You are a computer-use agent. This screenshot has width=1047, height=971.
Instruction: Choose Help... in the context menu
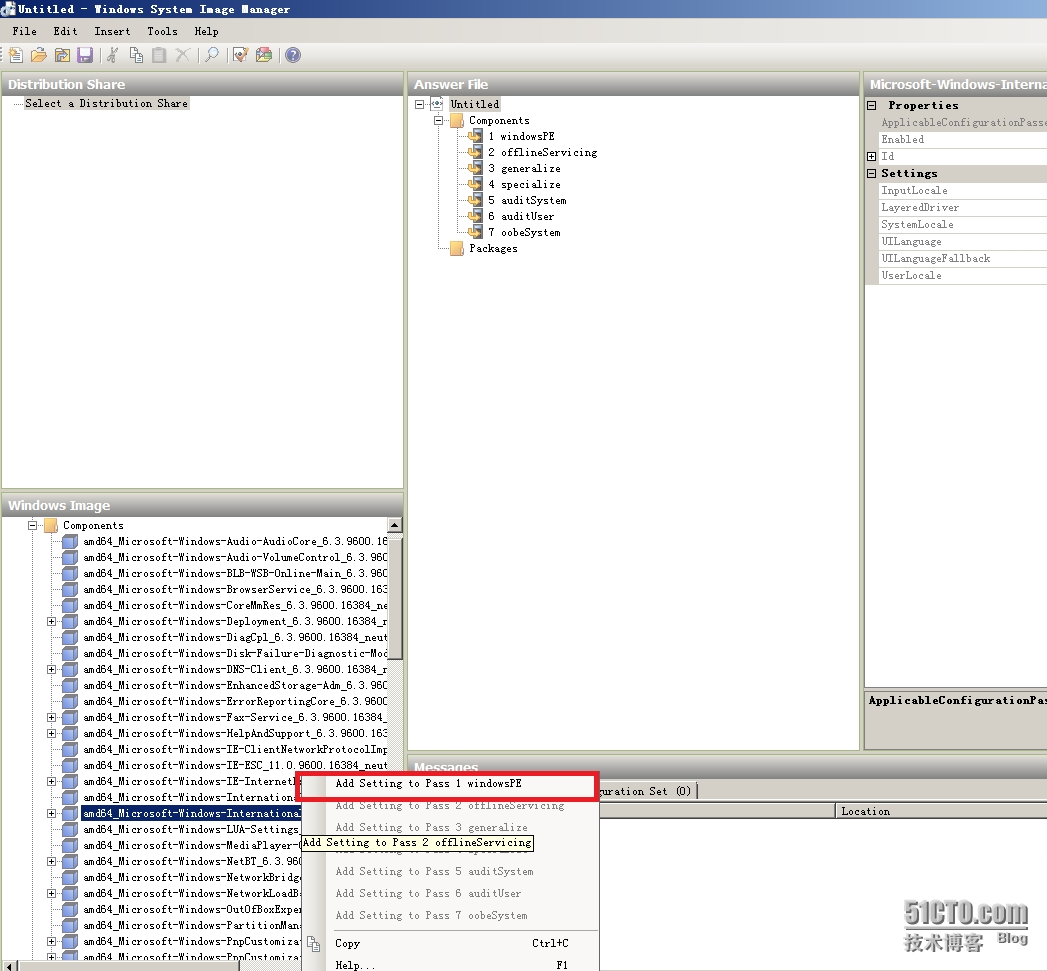point(451,965)
